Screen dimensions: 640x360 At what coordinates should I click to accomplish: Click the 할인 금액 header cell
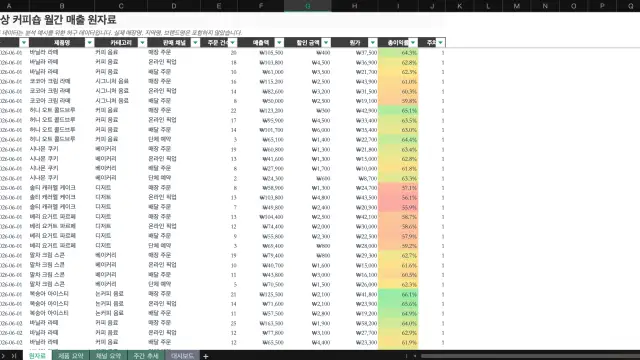[x=308, y=42]
